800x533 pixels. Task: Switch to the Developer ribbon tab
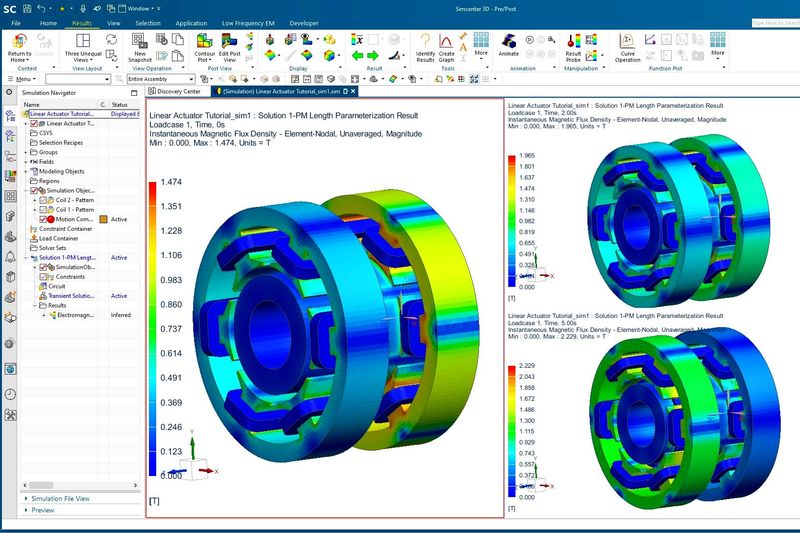[304, 23]
